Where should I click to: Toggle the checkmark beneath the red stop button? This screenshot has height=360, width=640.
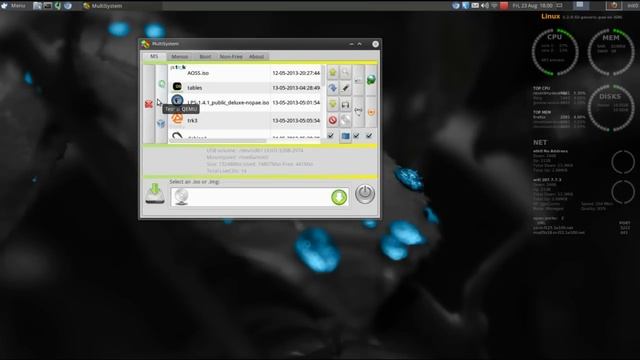pos(331,136)
